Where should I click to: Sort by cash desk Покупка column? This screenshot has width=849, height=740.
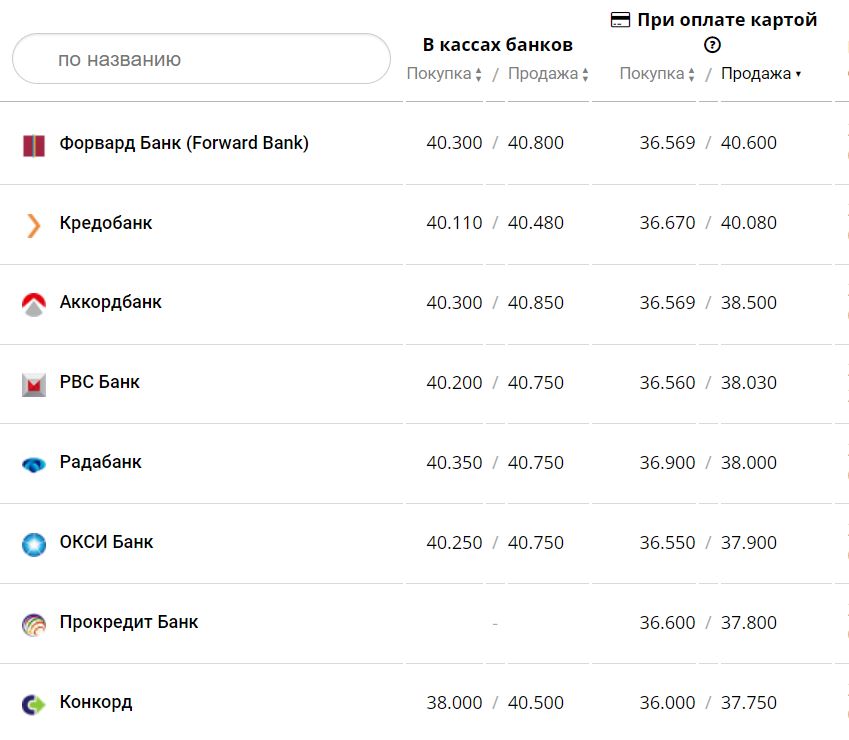point(444,74)
